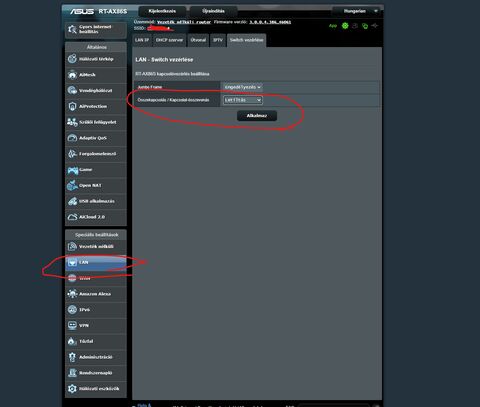Click the Kijelentkezés logout button
The width and height of the screenshot is (480, 407).
(162, 11)
